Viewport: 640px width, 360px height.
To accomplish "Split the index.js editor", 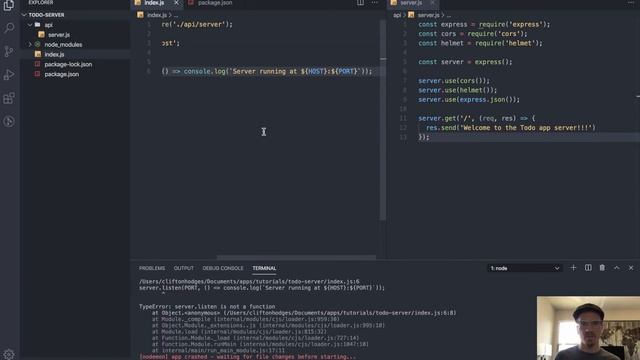I will pos(360,3).
